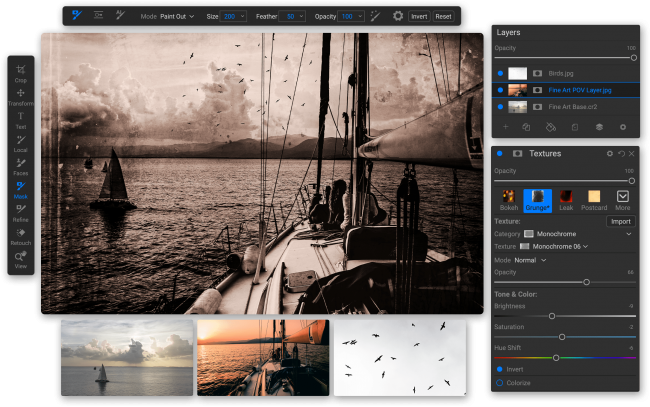Image resolution: width=650 pixels, height=407 pixels.
Task: Choose the Refine tool
Action: tap(21, 212)
